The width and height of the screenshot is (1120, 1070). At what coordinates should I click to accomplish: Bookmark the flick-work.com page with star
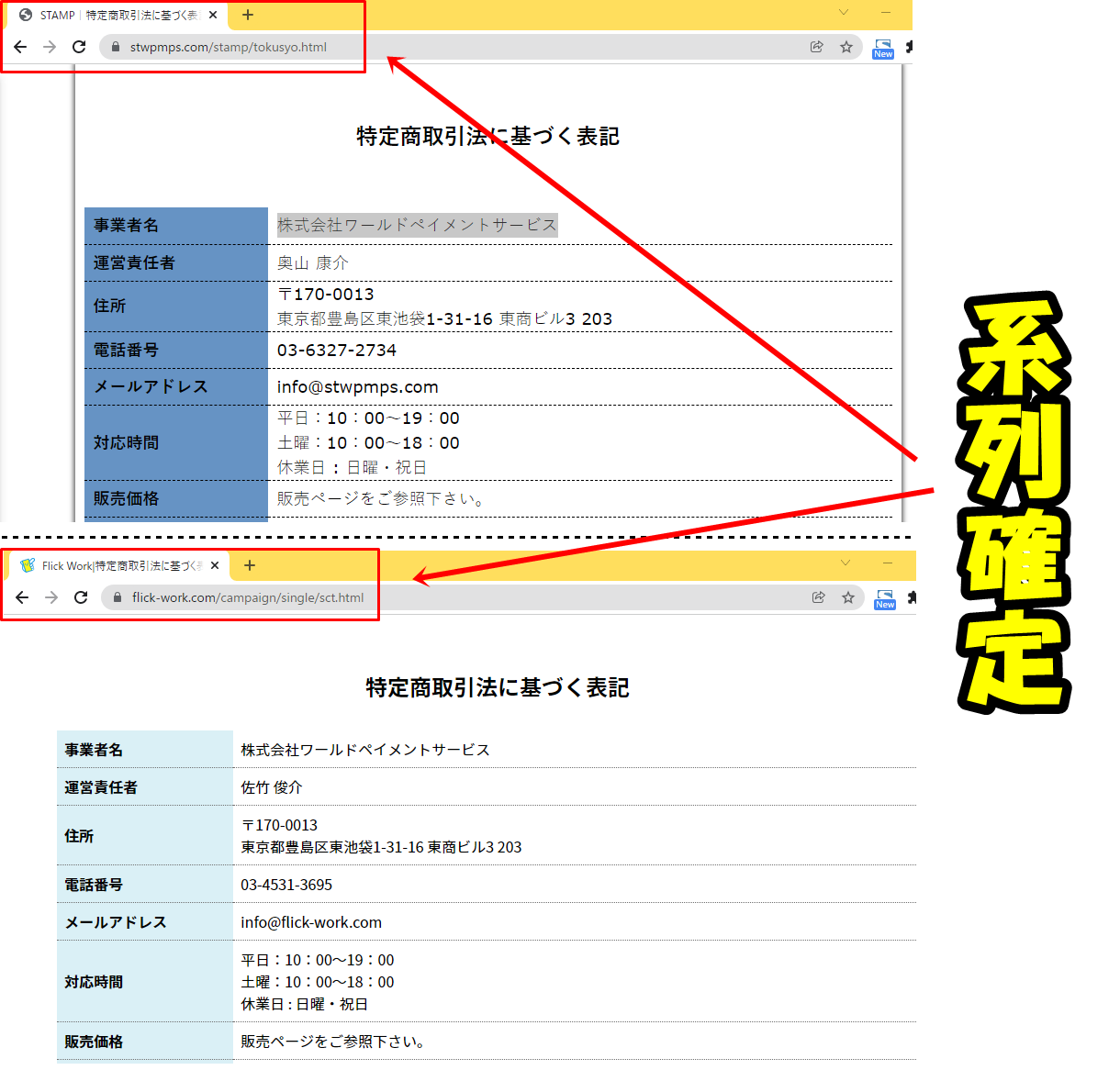[848, 597]
